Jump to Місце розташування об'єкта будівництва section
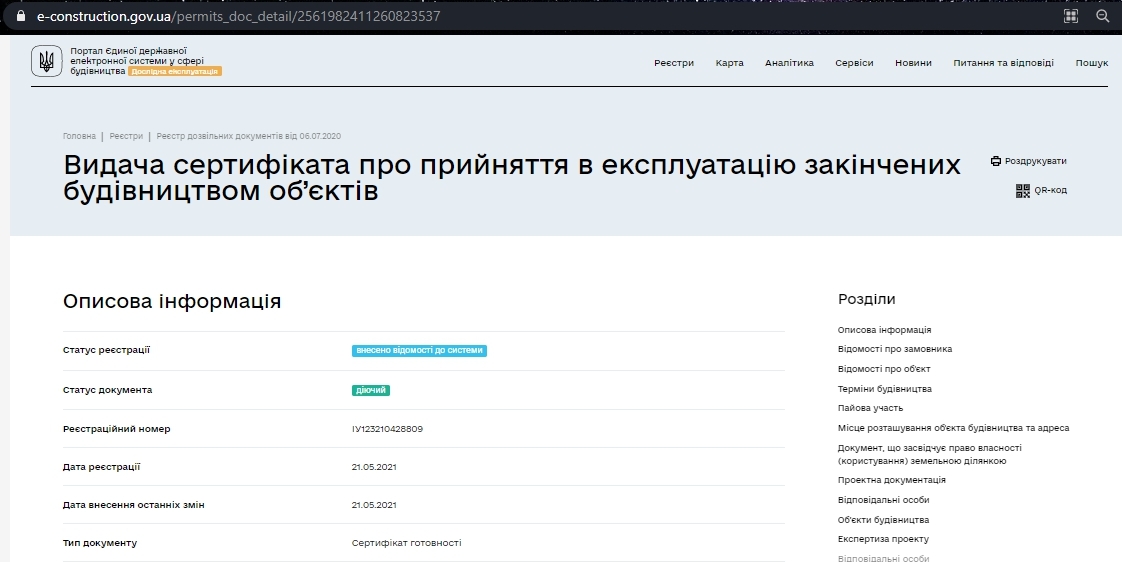Screen dimensions: 1122x562 click(954, 428)
